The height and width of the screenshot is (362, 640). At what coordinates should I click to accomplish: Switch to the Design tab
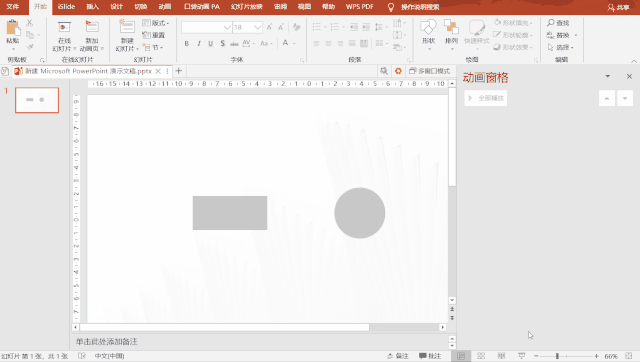[116, 7]
